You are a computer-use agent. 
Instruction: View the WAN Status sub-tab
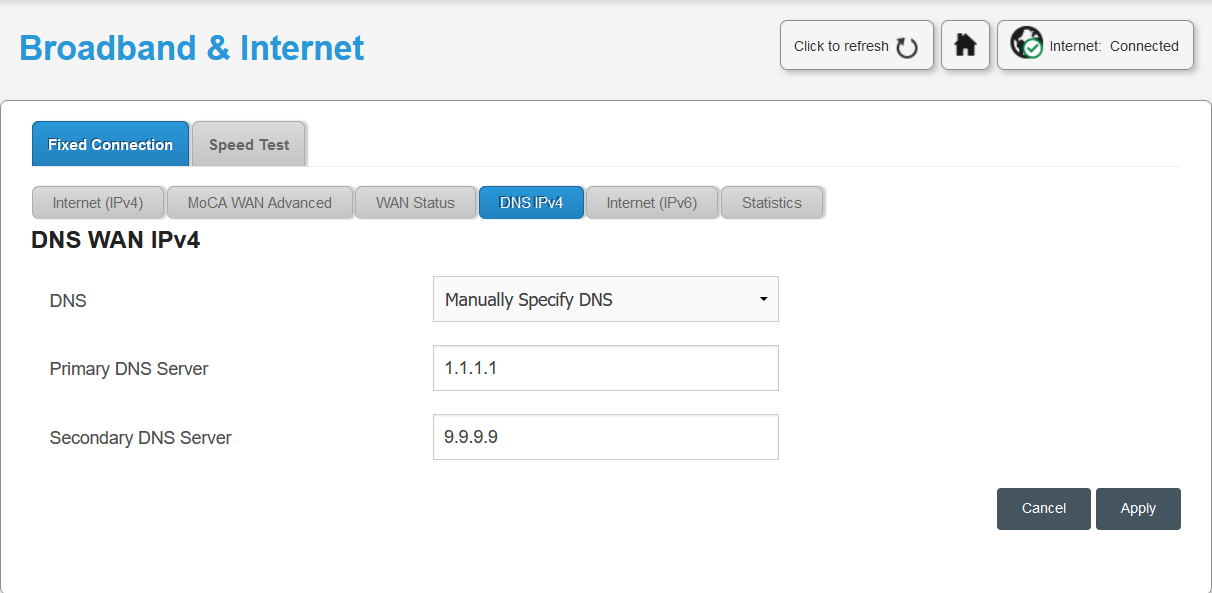tap(415, 202)
